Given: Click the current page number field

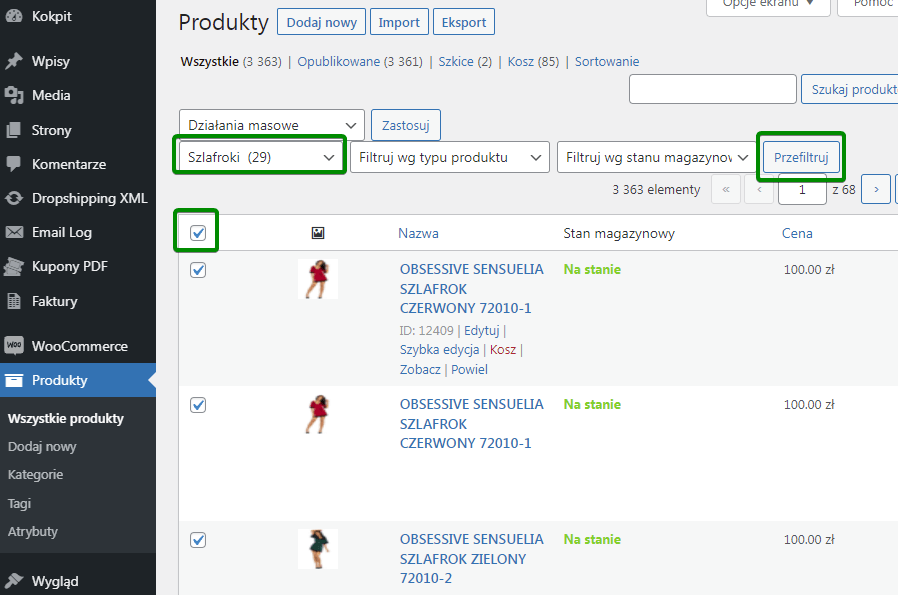Looking at the screenshot, I should pyautogui.click(x=802, y=189).
